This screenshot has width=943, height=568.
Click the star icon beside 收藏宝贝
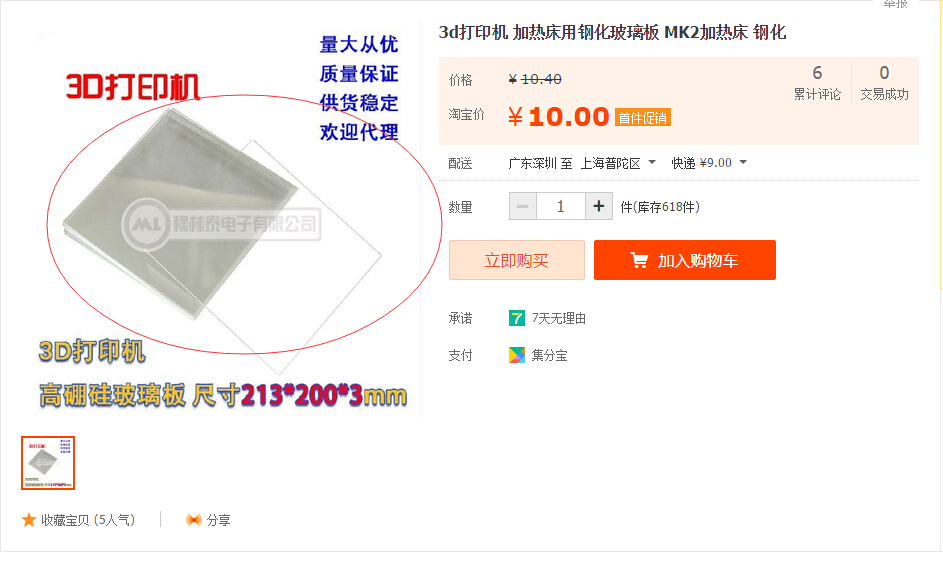28,520
